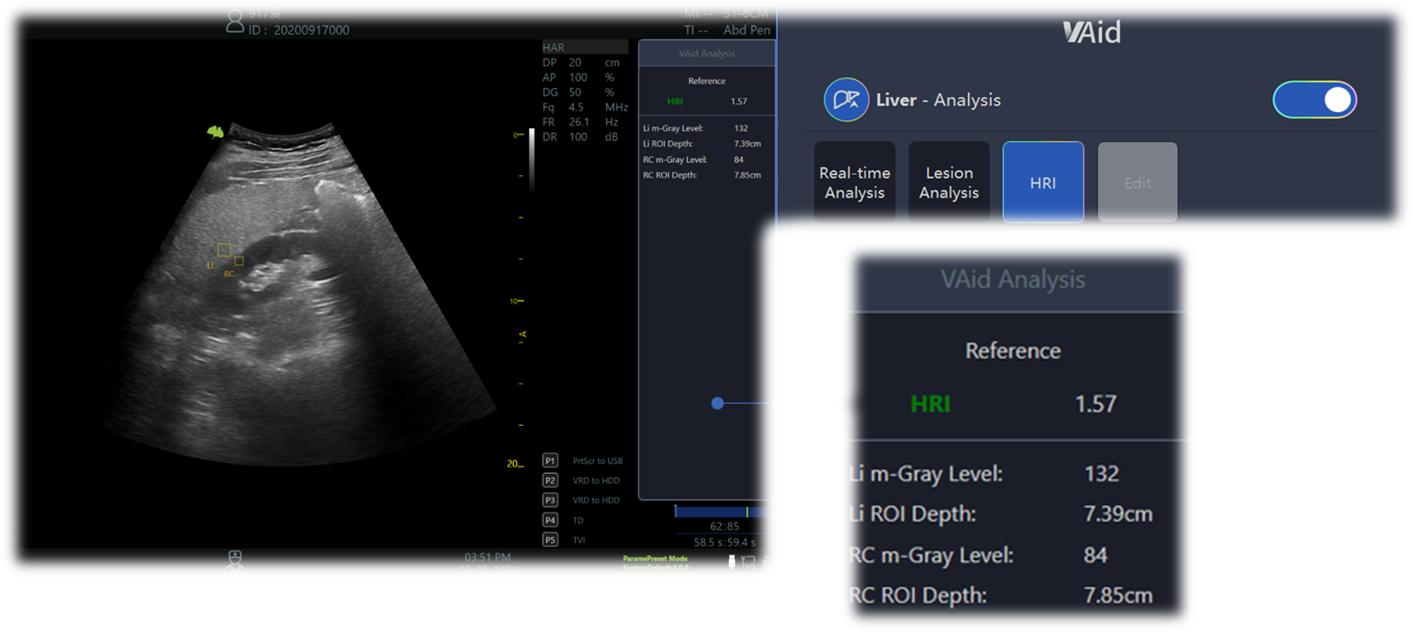Viewport: 1413px width, 632px height.
Task: Click the 20 mark on the depth scale
Action: 514,464
